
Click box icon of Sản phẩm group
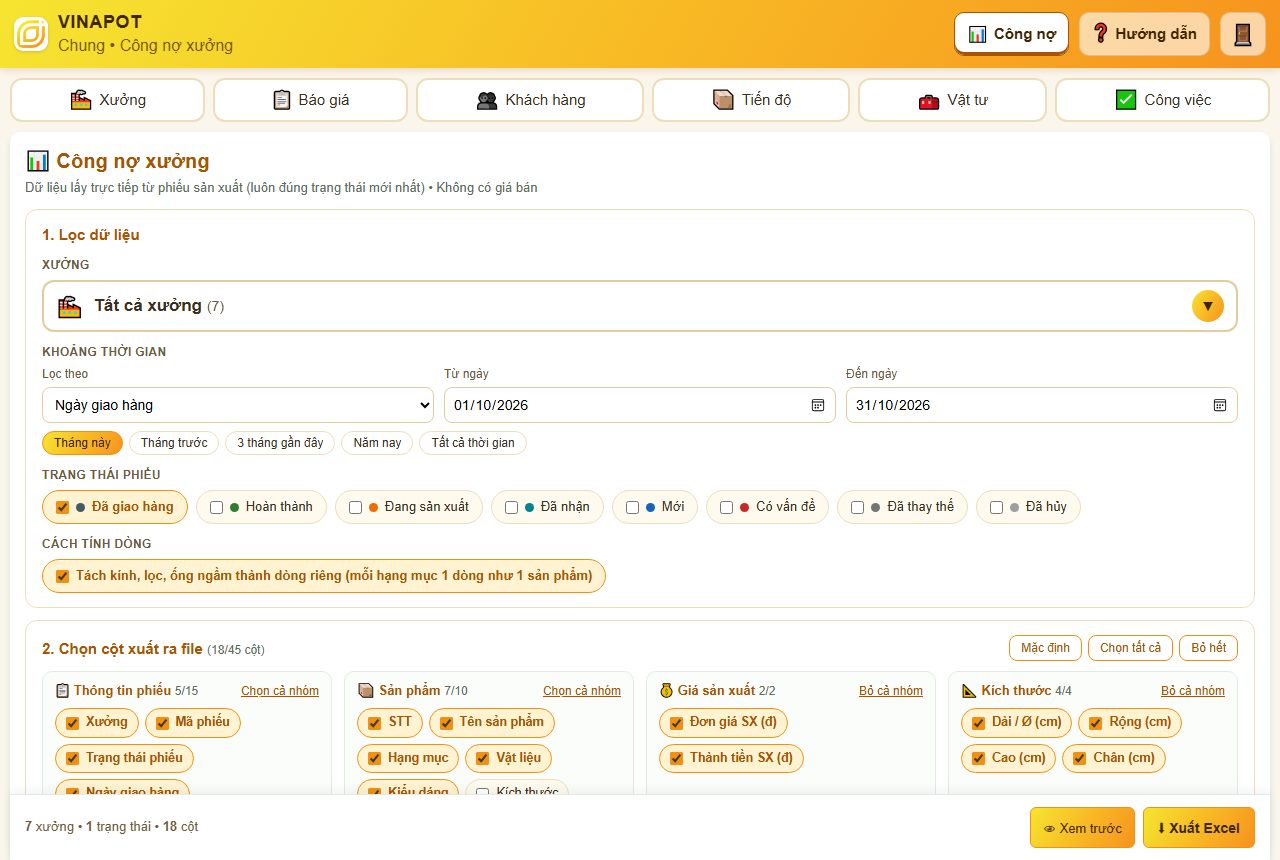[x=366, y=690]
